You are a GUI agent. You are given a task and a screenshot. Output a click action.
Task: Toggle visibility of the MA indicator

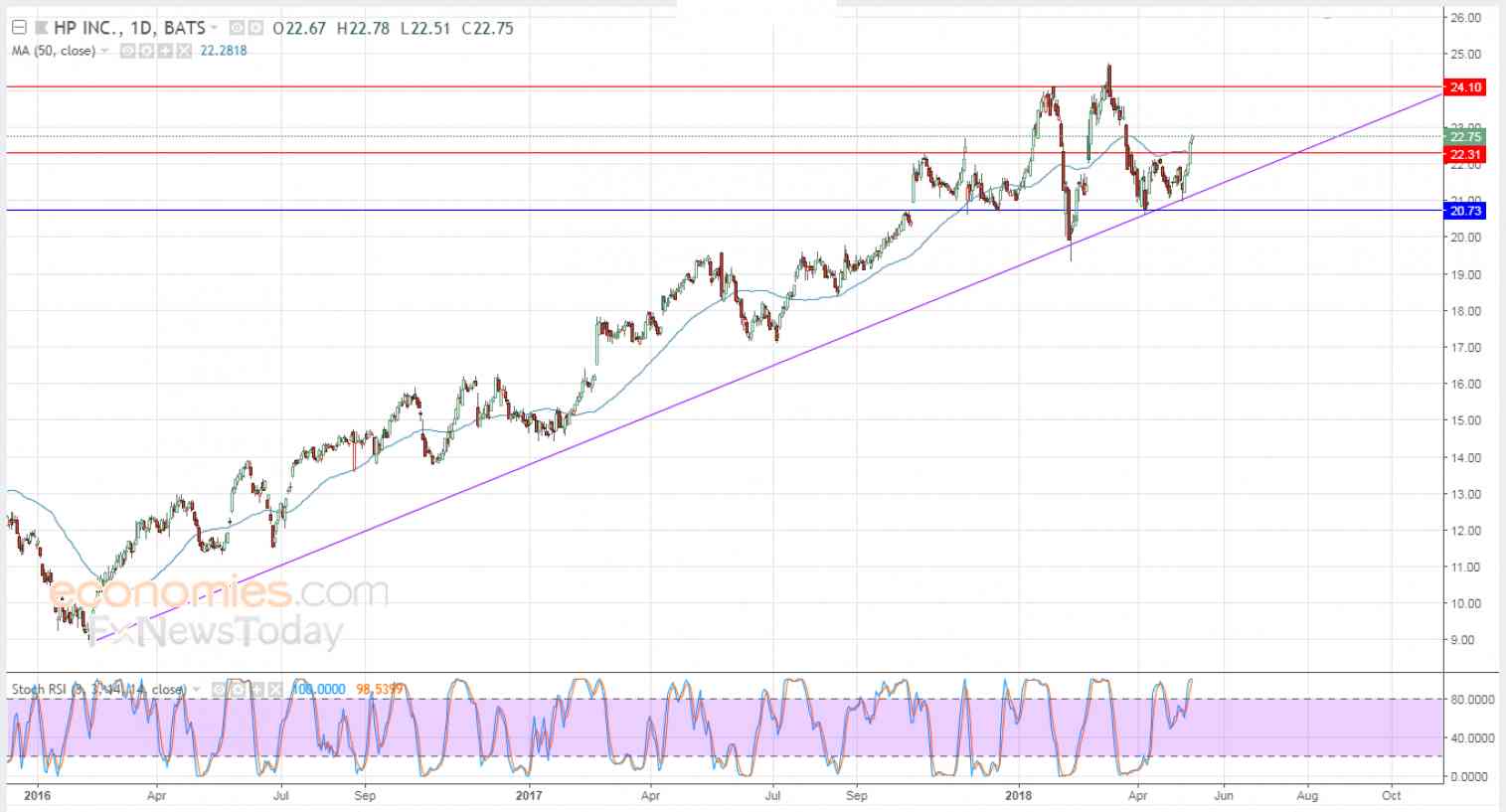coord(127,51)
